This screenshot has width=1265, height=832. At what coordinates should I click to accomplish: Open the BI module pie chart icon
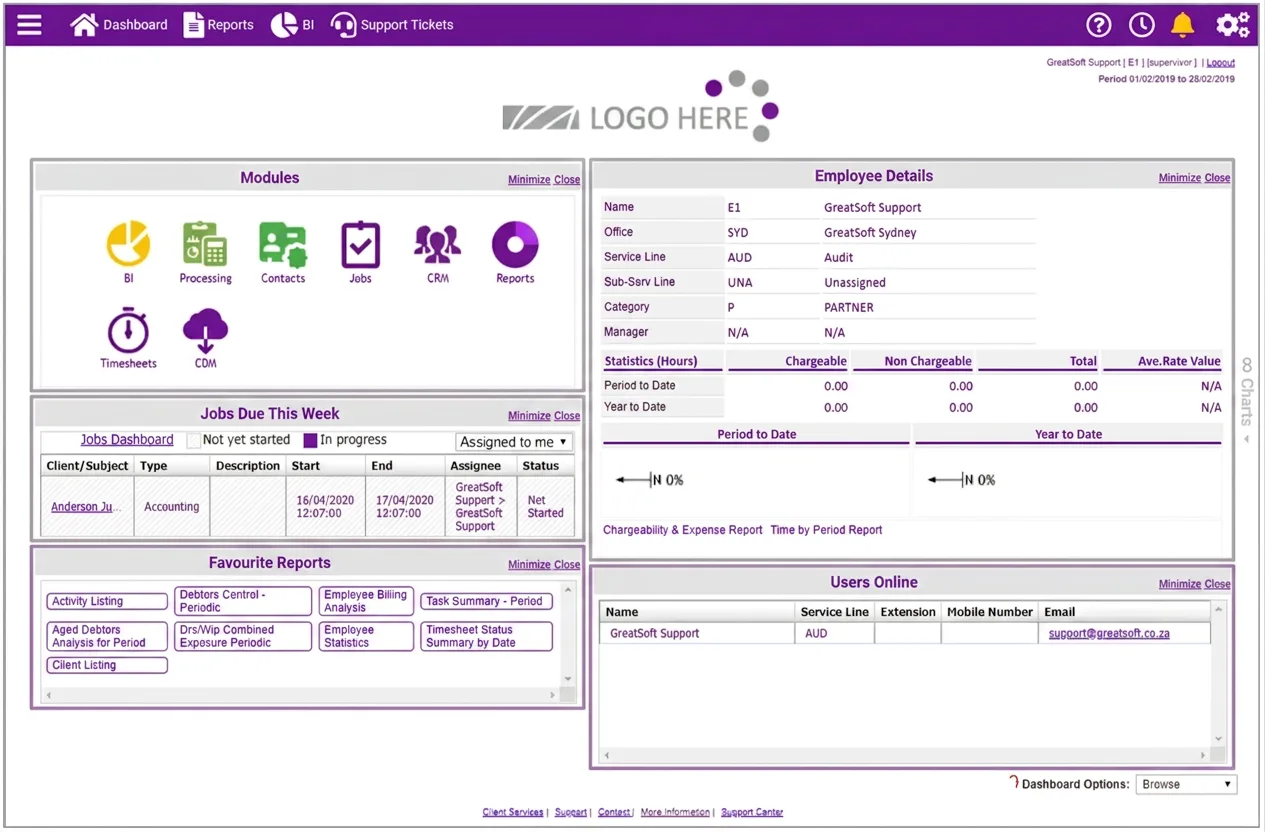coord(129,244)
